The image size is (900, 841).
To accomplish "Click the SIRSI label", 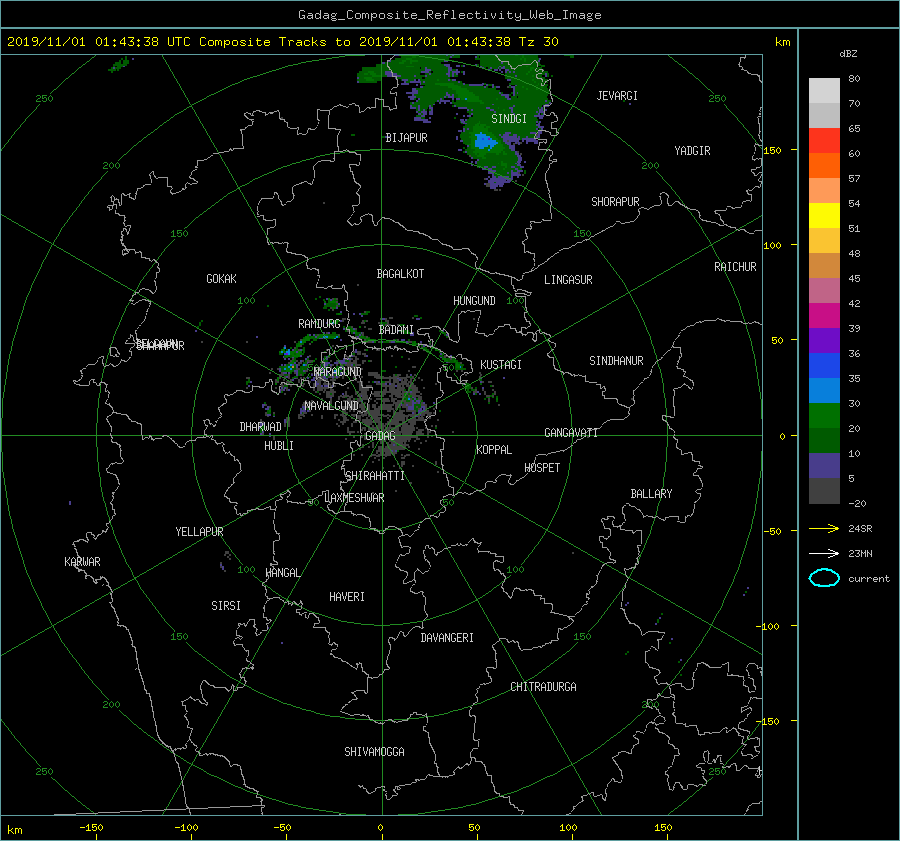I will pos(226,606).
